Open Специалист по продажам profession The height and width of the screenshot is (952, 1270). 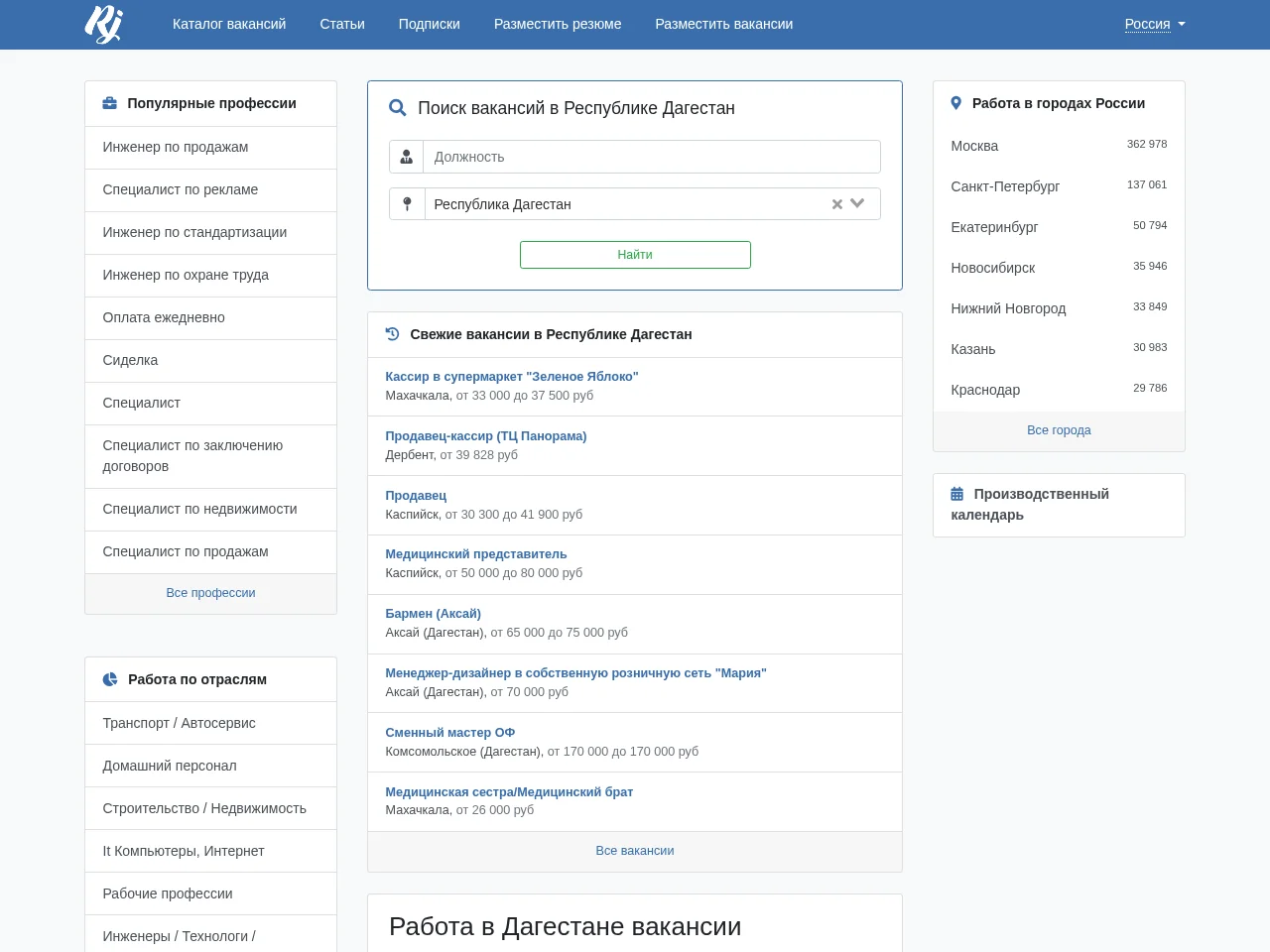pyautogui.click(x=210, y=551)
